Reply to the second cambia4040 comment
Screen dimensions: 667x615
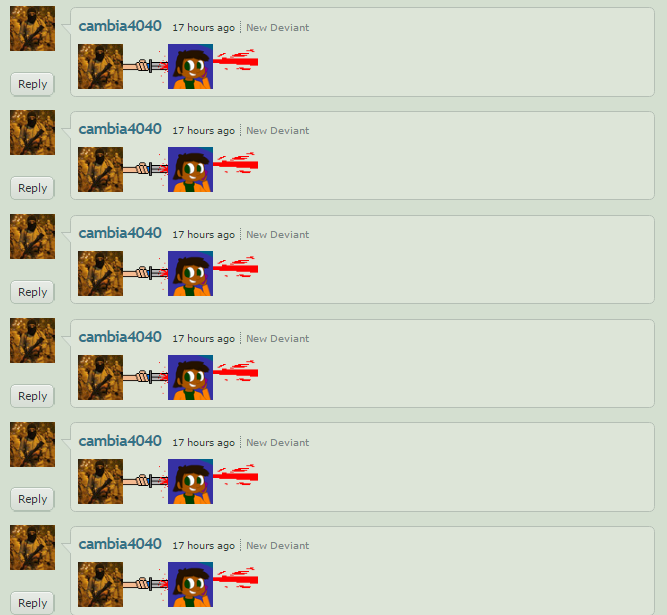[x=32, y=188]
